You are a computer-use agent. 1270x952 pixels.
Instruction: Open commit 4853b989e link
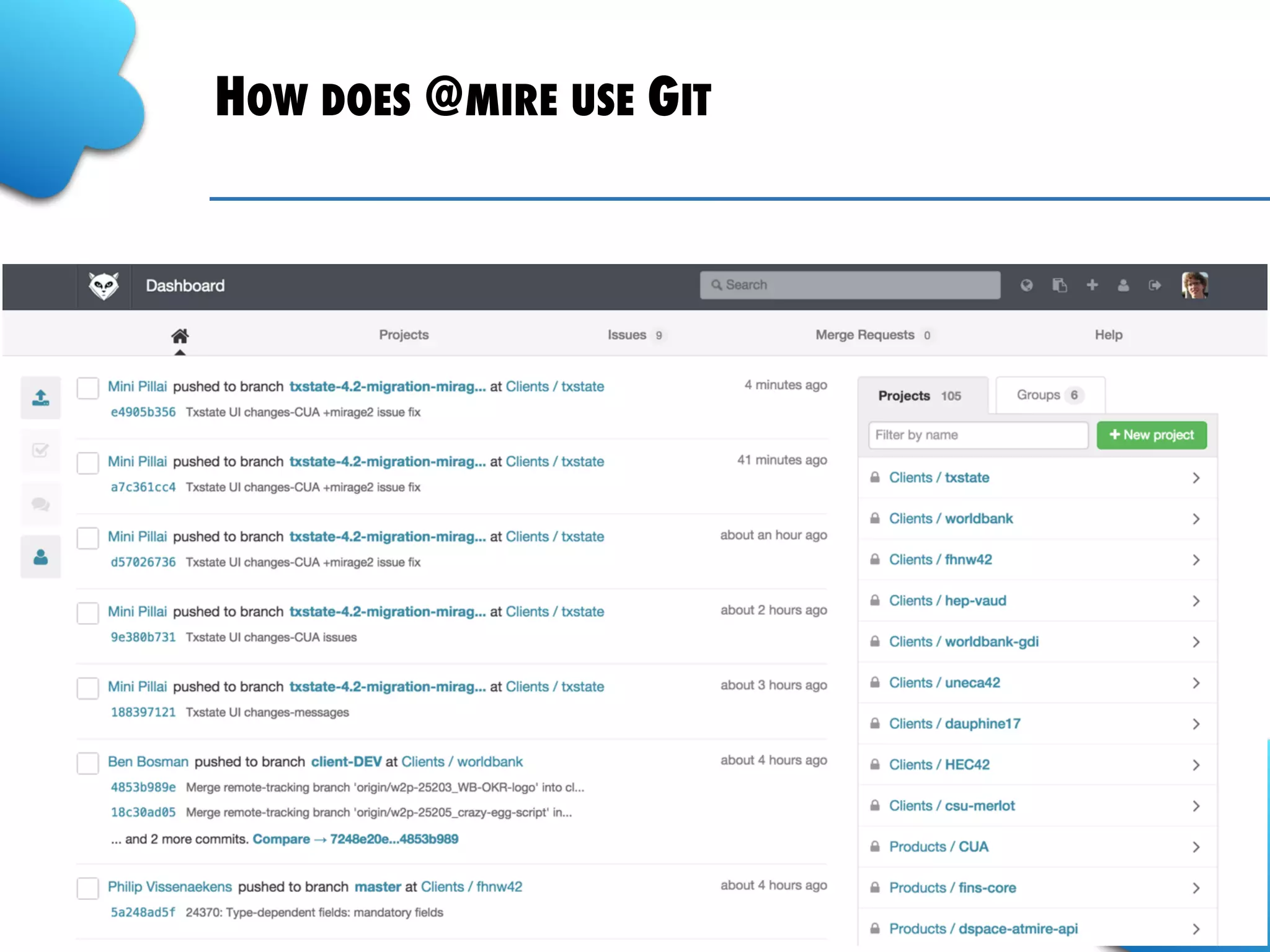click(143, 787)
